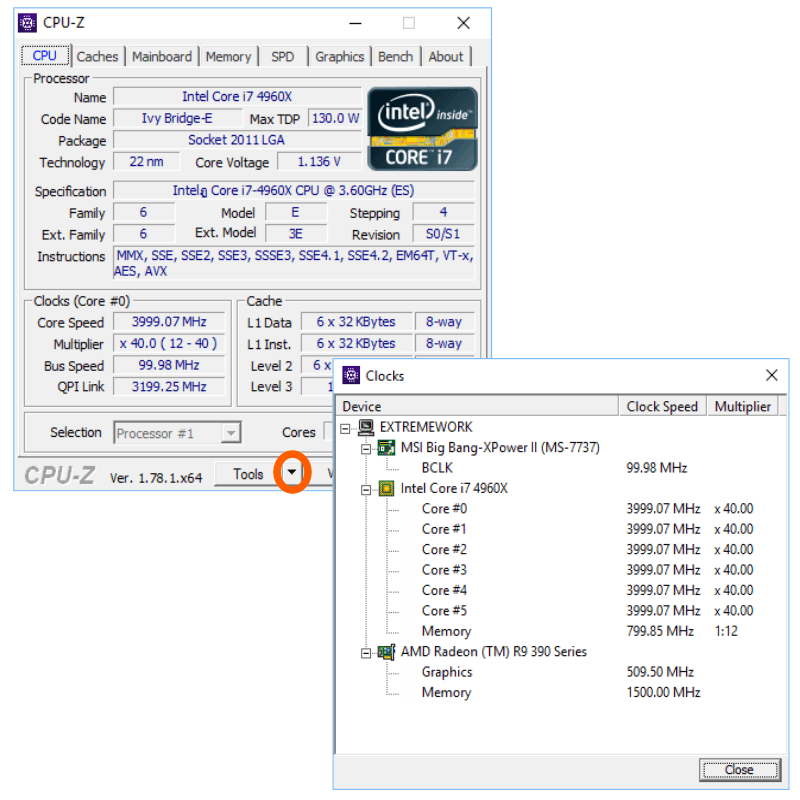Image resolution: width=800 pixels, height=800 pixels.
Task: Open the SPD tab
Action: 283,57
